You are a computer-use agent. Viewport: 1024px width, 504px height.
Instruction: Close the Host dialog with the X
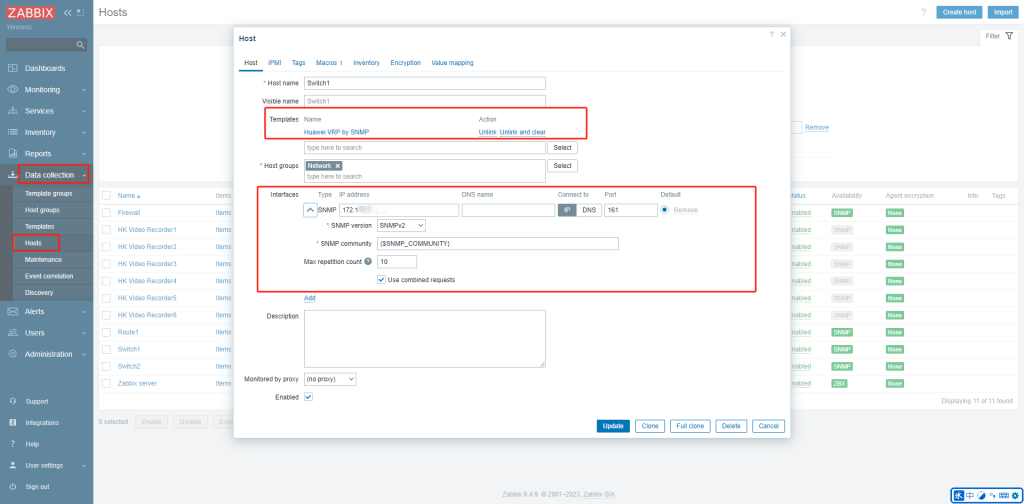tap(783, 34)
